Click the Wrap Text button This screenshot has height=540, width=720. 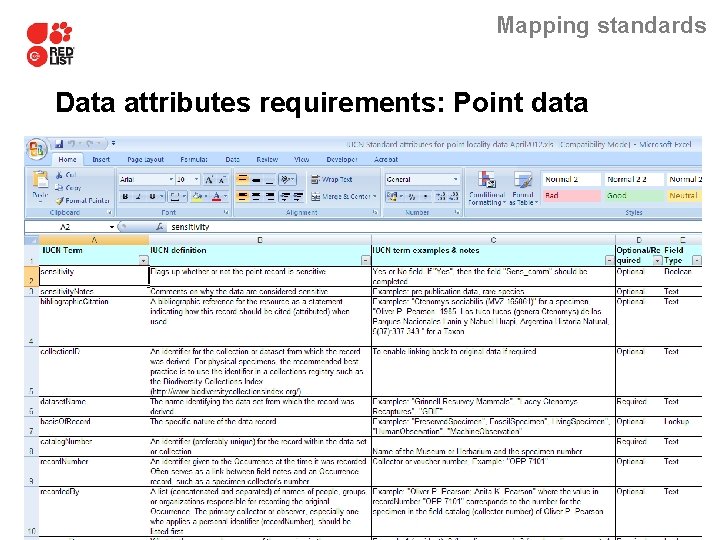(x=332, y=180)
